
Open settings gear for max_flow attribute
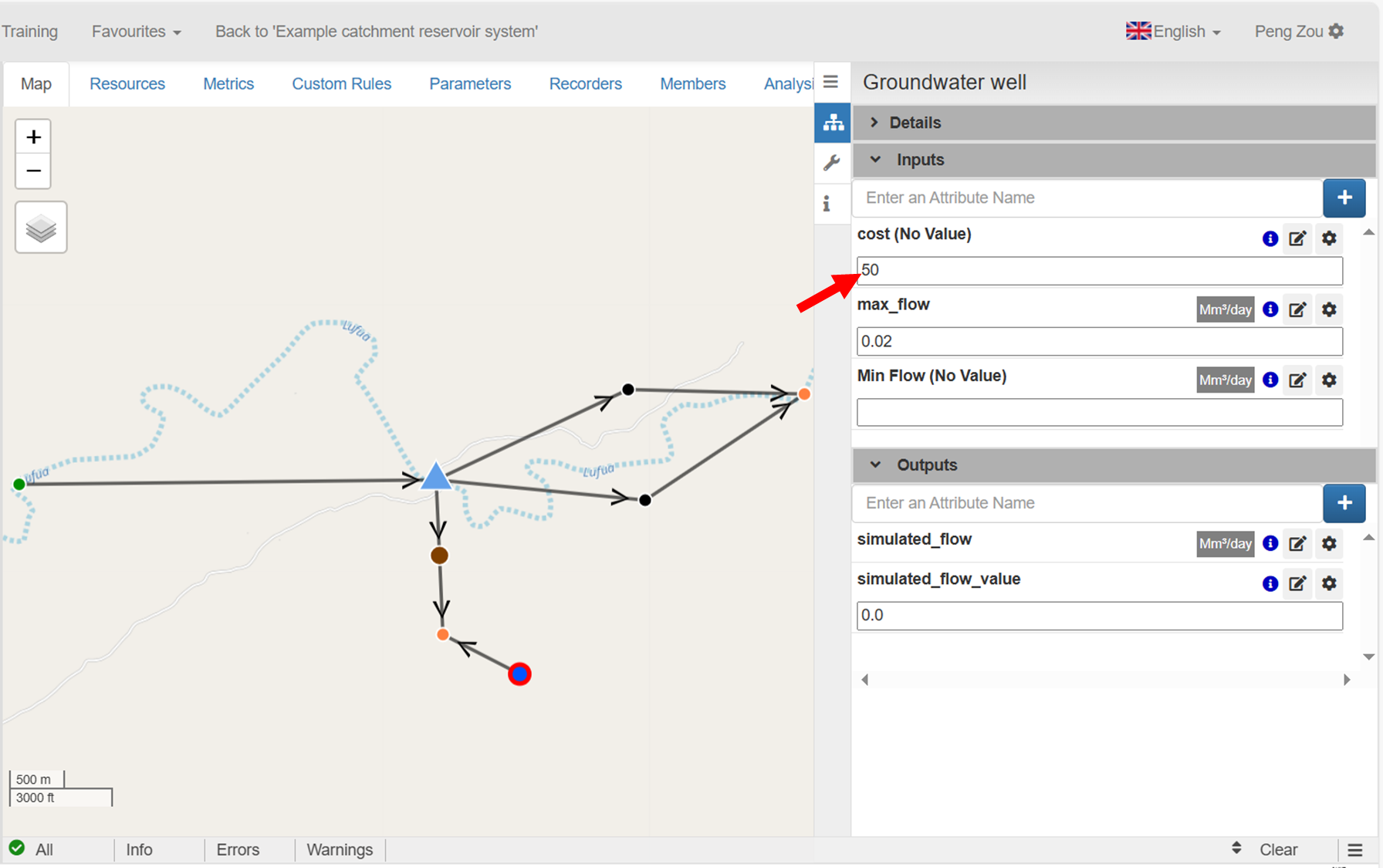[1329, 309]
